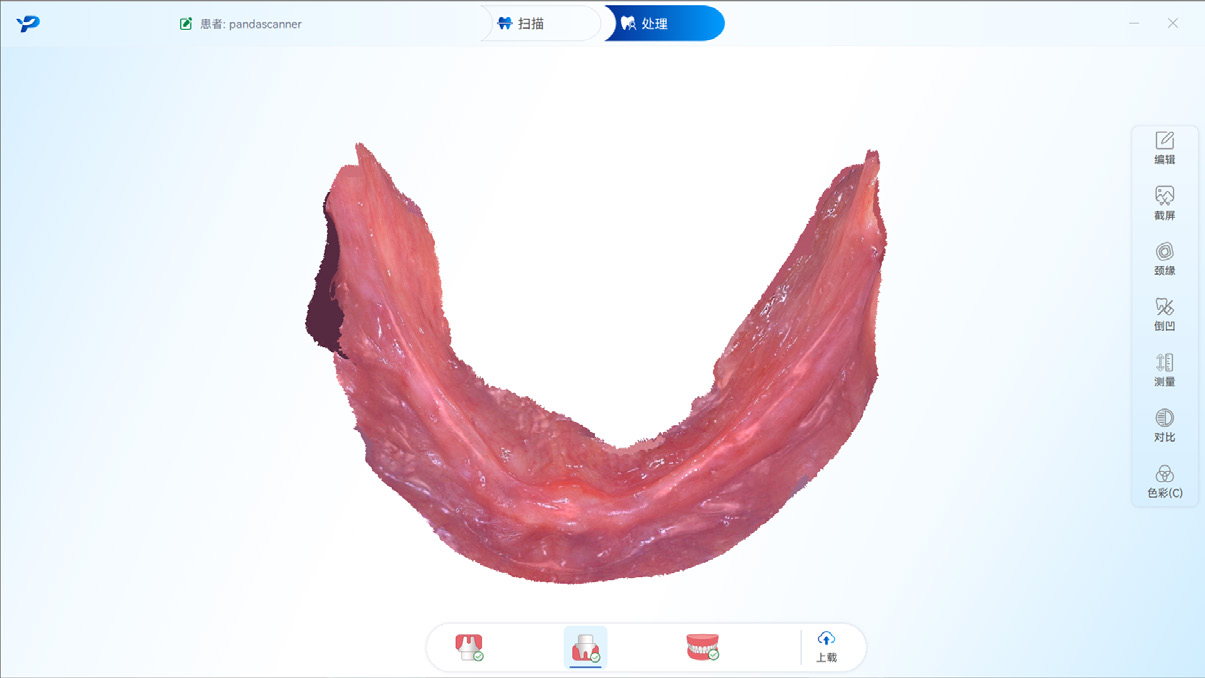Take a screenshot with 截屏
This screenshot has width=1205, height=678.
point(1164,203)
